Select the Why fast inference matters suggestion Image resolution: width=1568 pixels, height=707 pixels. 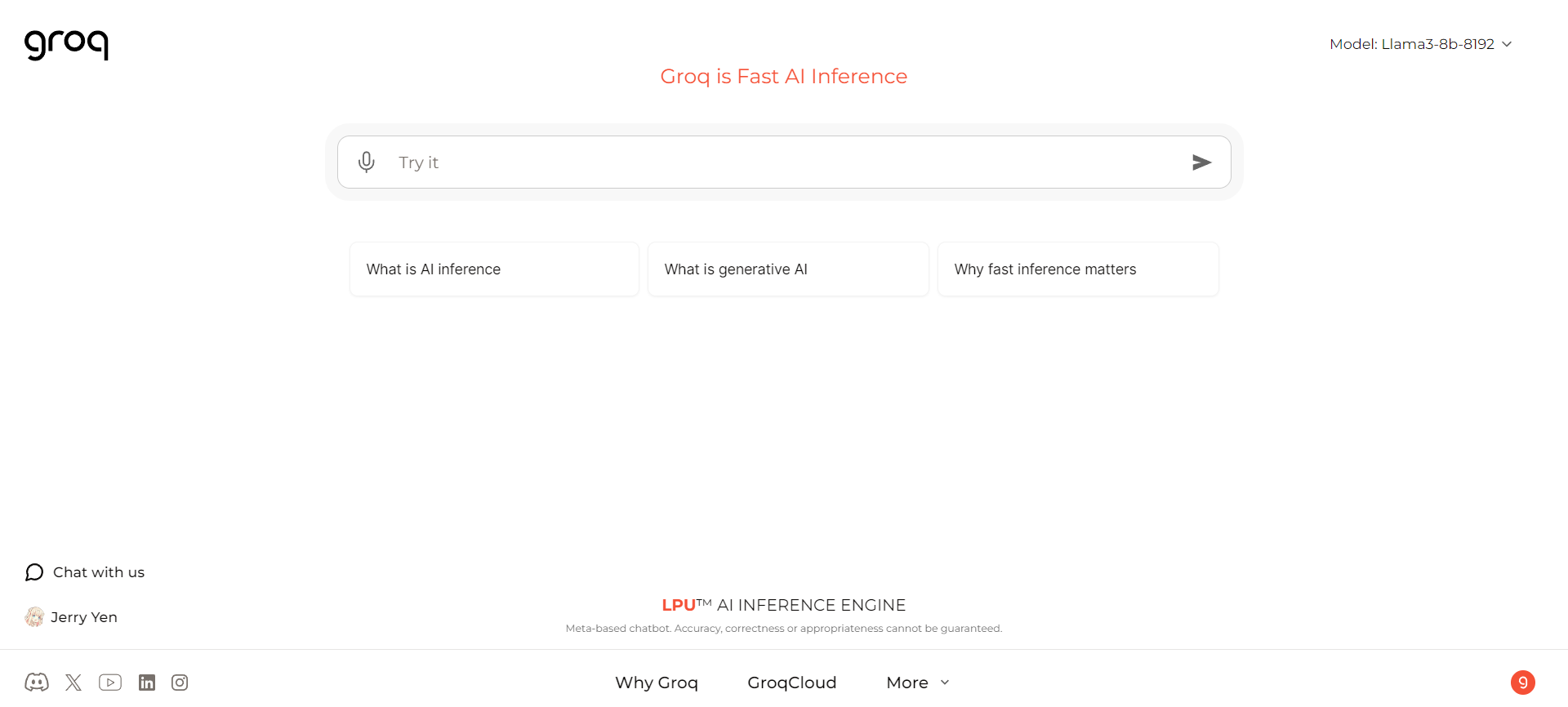1078,269
